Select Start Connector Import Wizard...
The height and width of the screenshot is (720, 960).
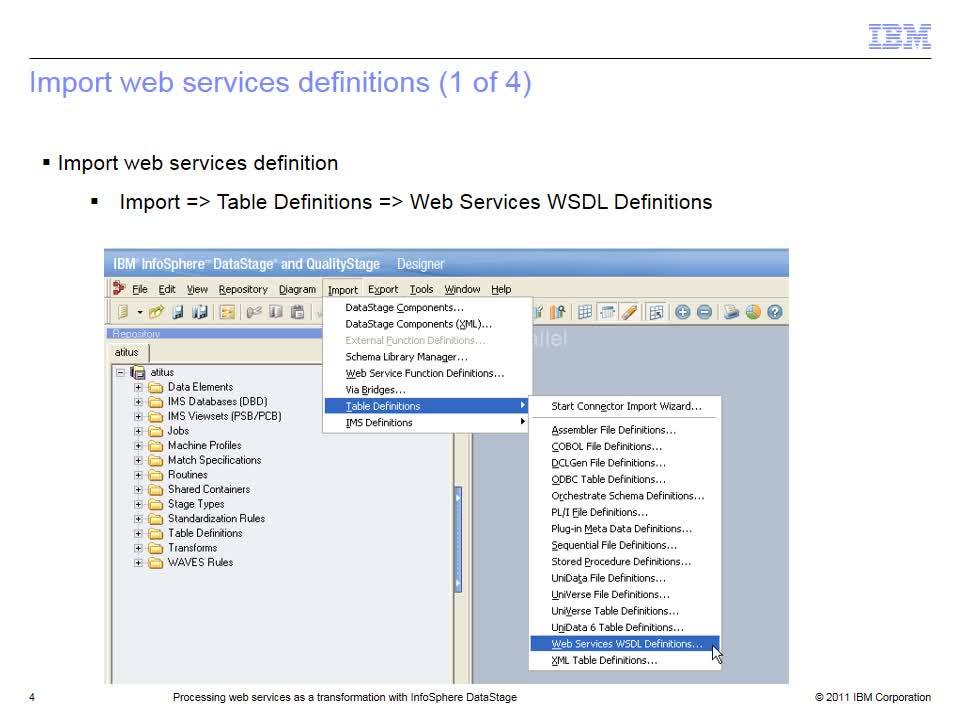(x=625, y=407)
